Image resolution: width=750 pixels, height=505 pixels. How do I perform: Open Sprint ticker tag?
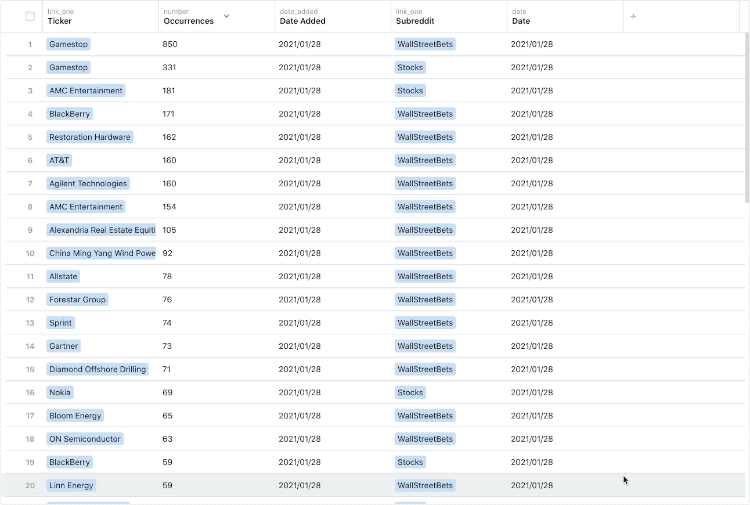click(60, 323)
